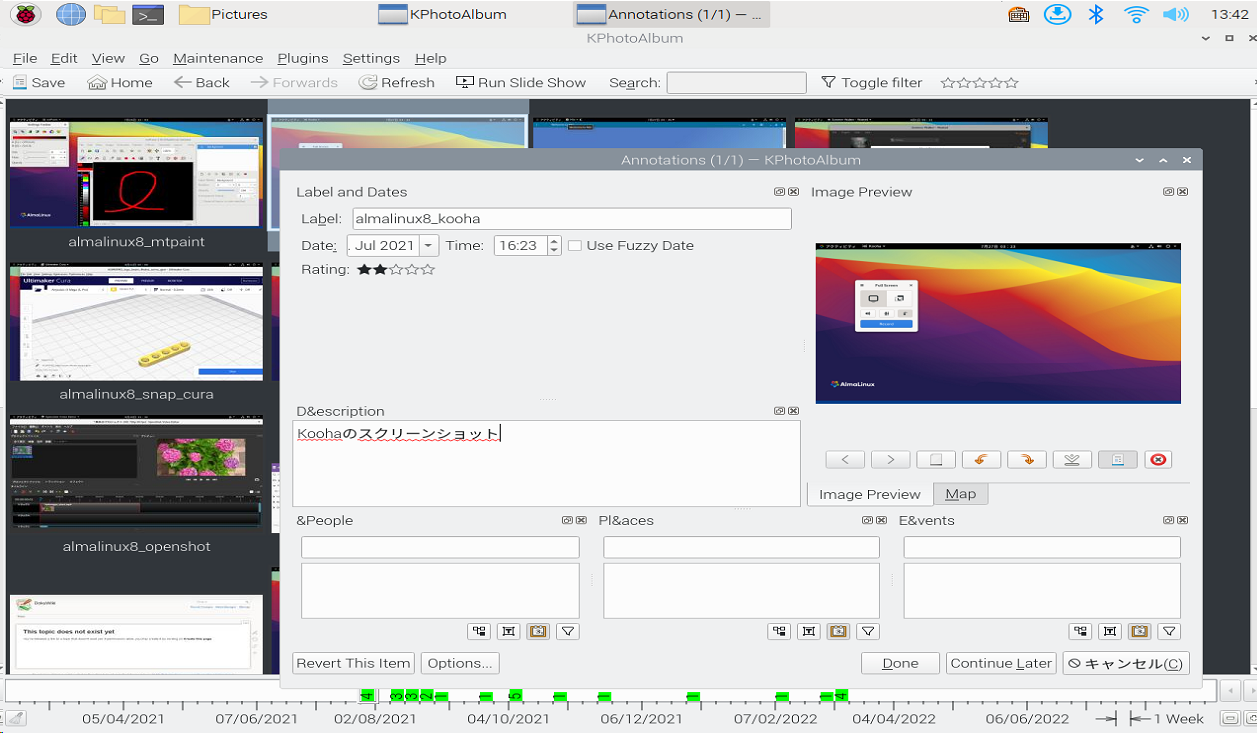
Task: Open Bluetooth tray icon
Action: (1096, 14)
